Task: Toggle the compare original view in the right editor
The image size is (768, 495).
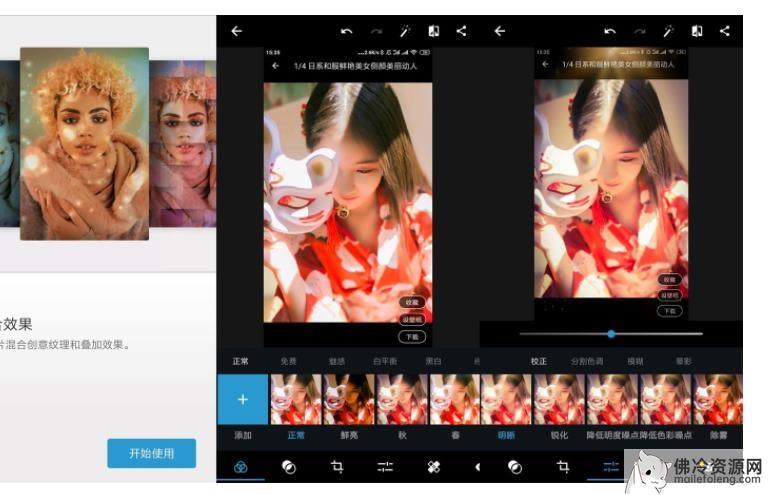Action: pyautogui.click(x=697, y=31)
